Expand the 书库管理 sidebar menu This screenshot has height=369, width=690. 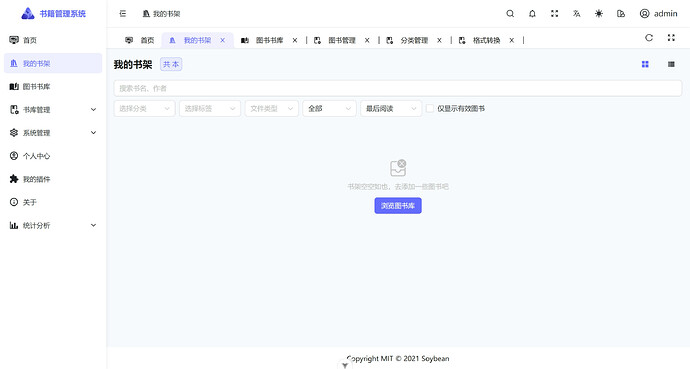pos(53,110)
